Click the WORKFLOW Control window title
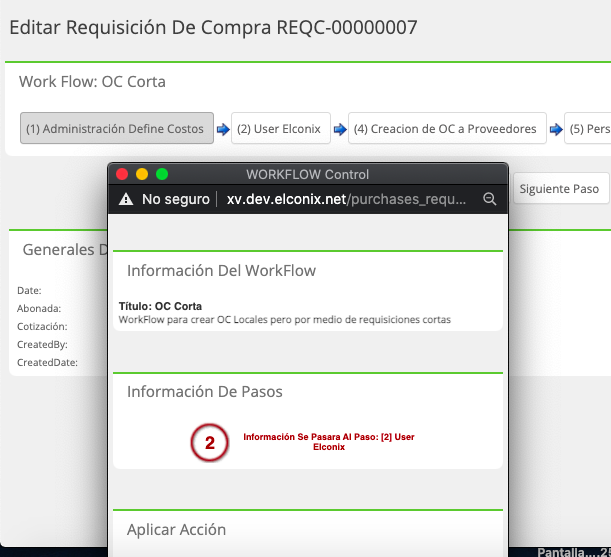 (x=307, y=174)
